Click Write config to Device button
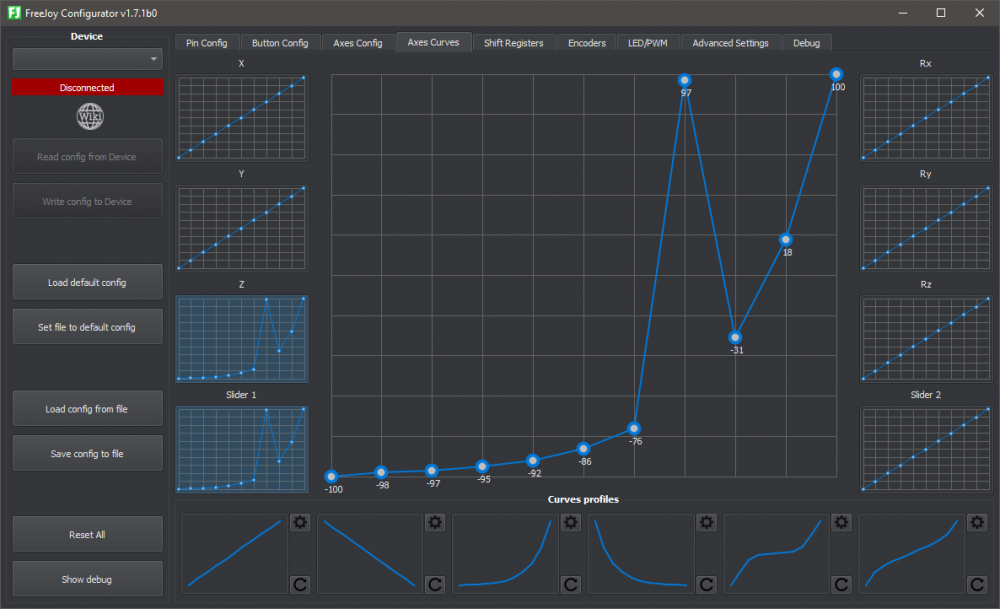1000x609 pixels. 87,201
